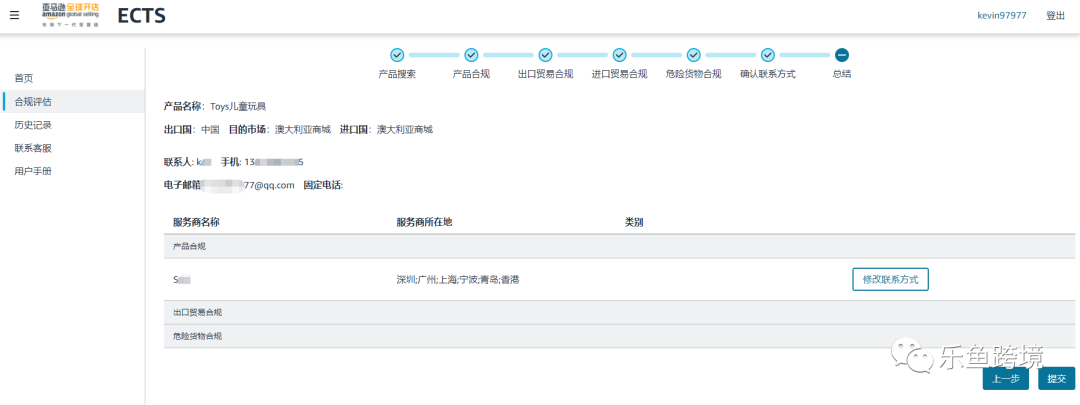Click the 确认联系方式 step checkmark icon

[767, 55]
